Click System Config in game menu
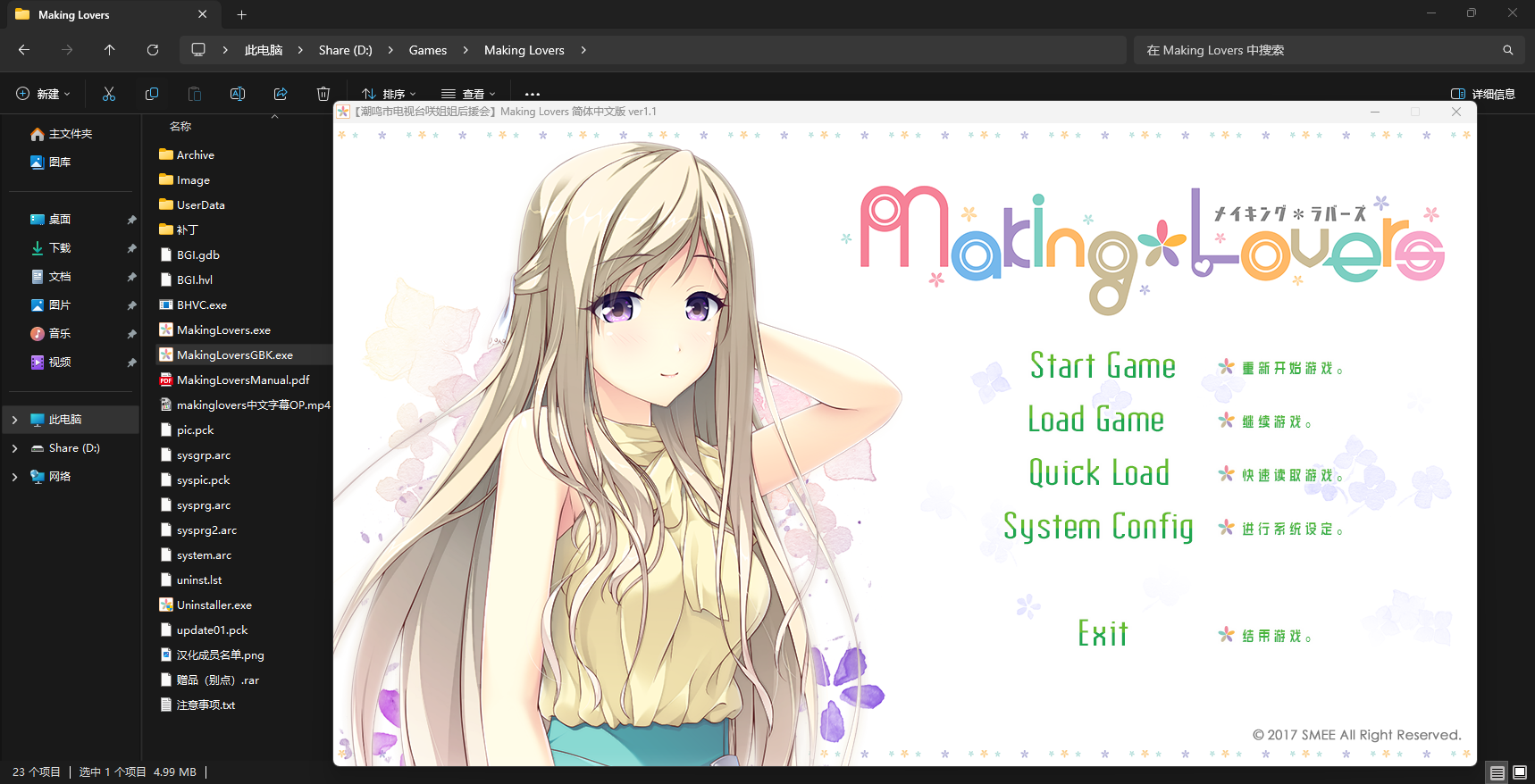The image size is (1535, 784). pos(1098,527)
